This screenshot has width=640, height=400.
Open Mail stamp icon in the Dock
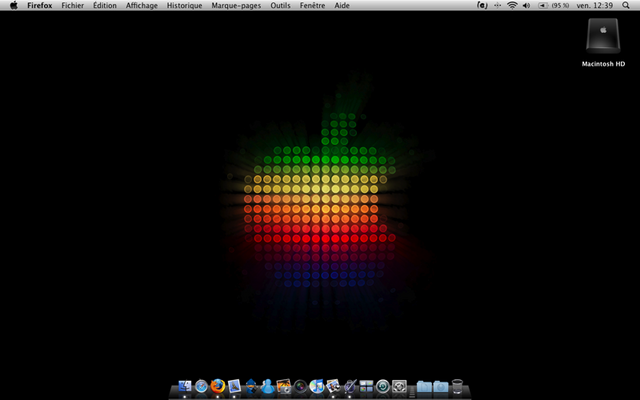(x=234, y=386)
